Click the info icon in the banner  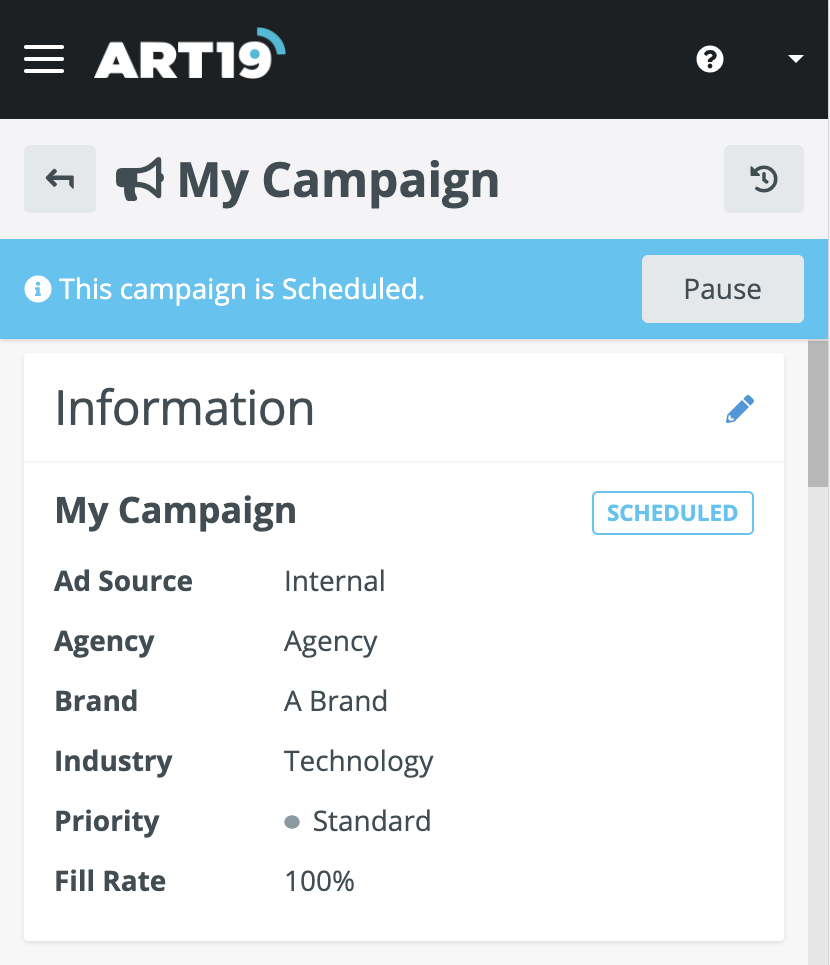point(37,290)
